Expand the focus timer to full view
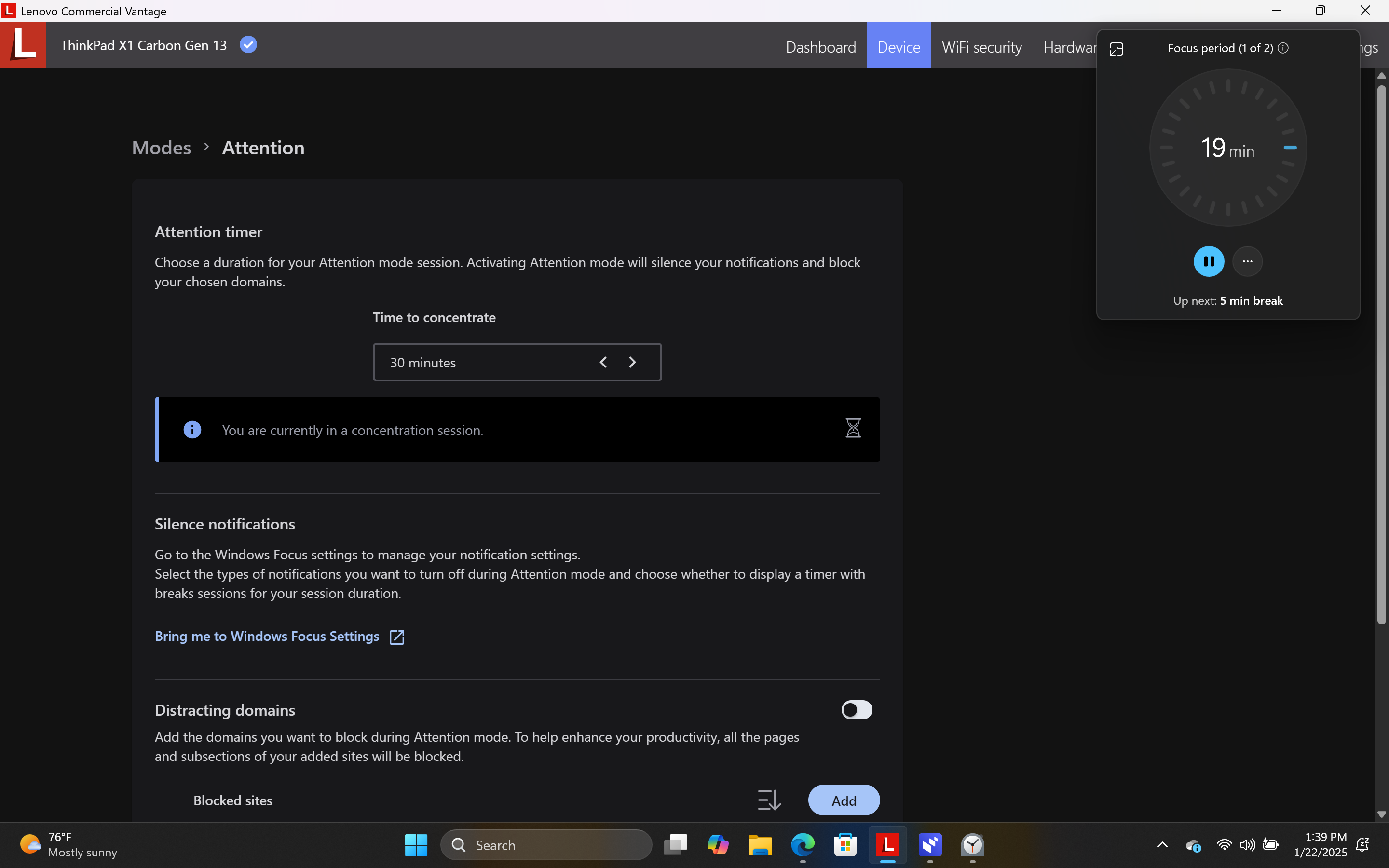1389x868 pixels. click(x=1117, y=49)
